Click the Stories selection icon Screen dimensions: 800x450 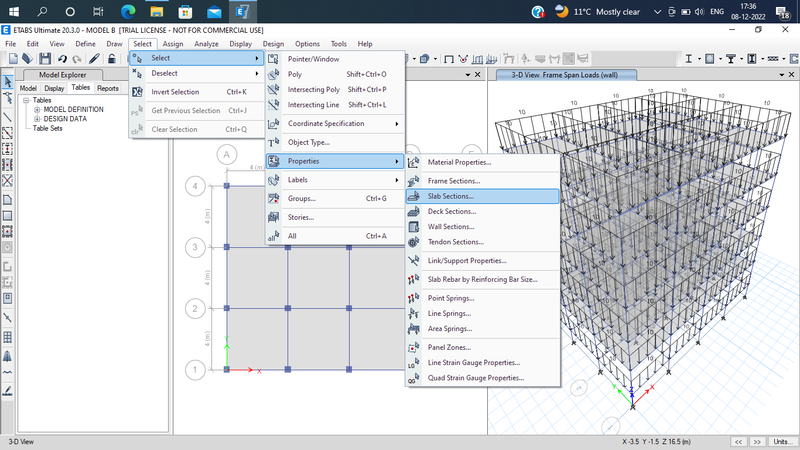pyautogui.click(x=273, y=217)
